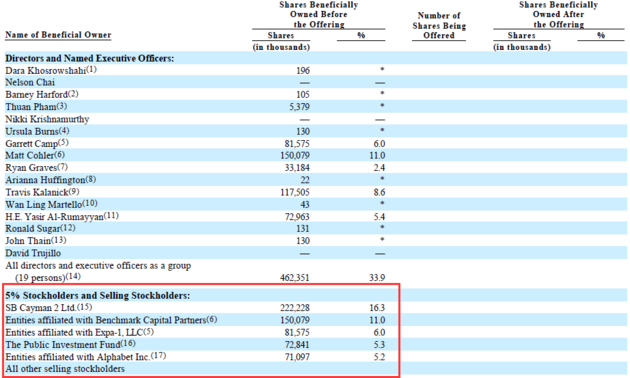Select Entities affiliated with Benchmark Capital Partners
The height and width of the screenshot is (378, 630).
[x=106, y=321]
